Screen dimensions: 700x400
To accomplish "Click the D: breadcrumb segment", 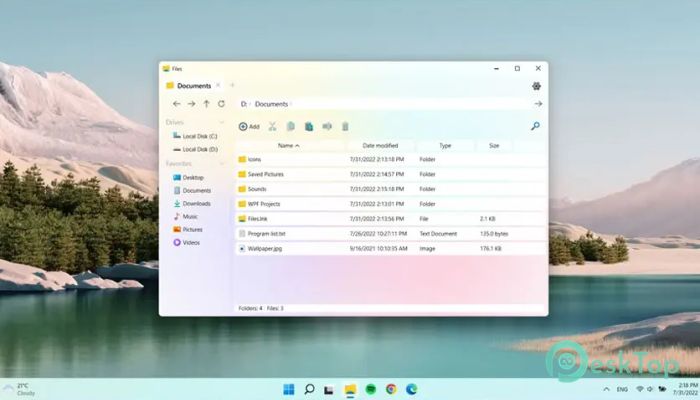I will pyautogui.click(x=244, y=104).
